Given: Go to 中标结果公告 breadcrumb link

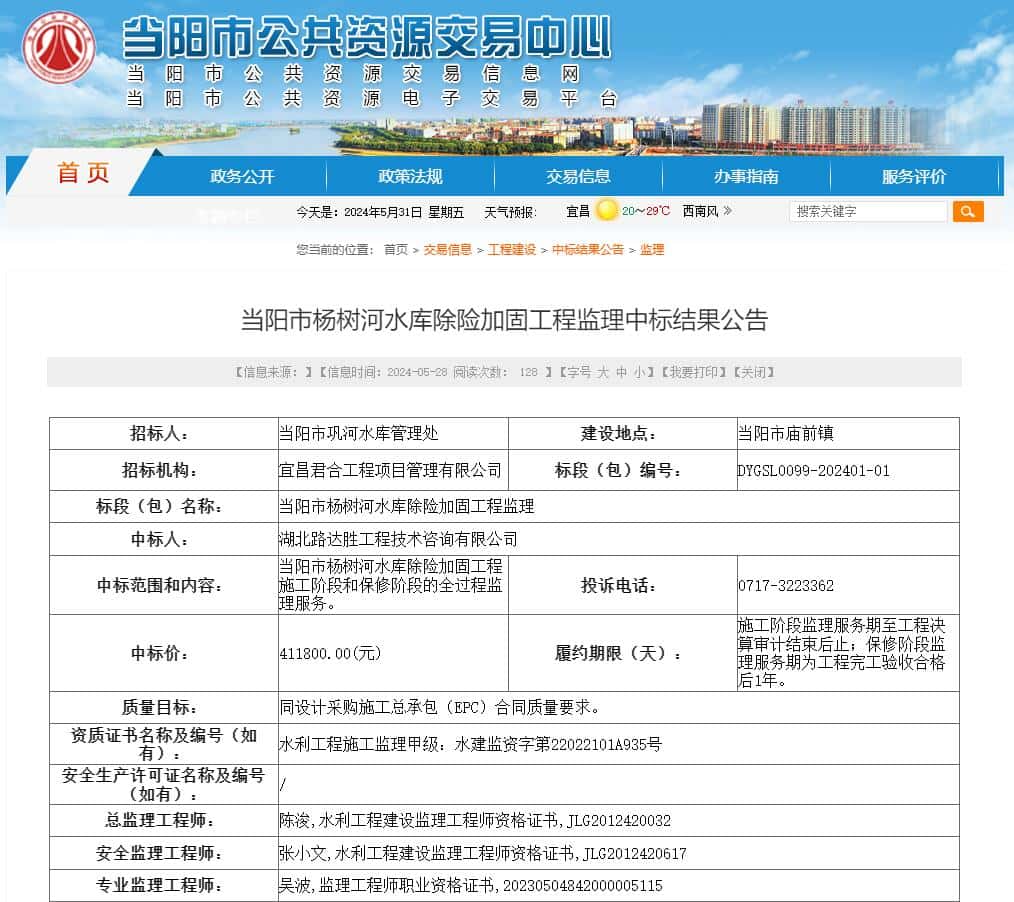Looking at the screenshot, I should point(587,250).
